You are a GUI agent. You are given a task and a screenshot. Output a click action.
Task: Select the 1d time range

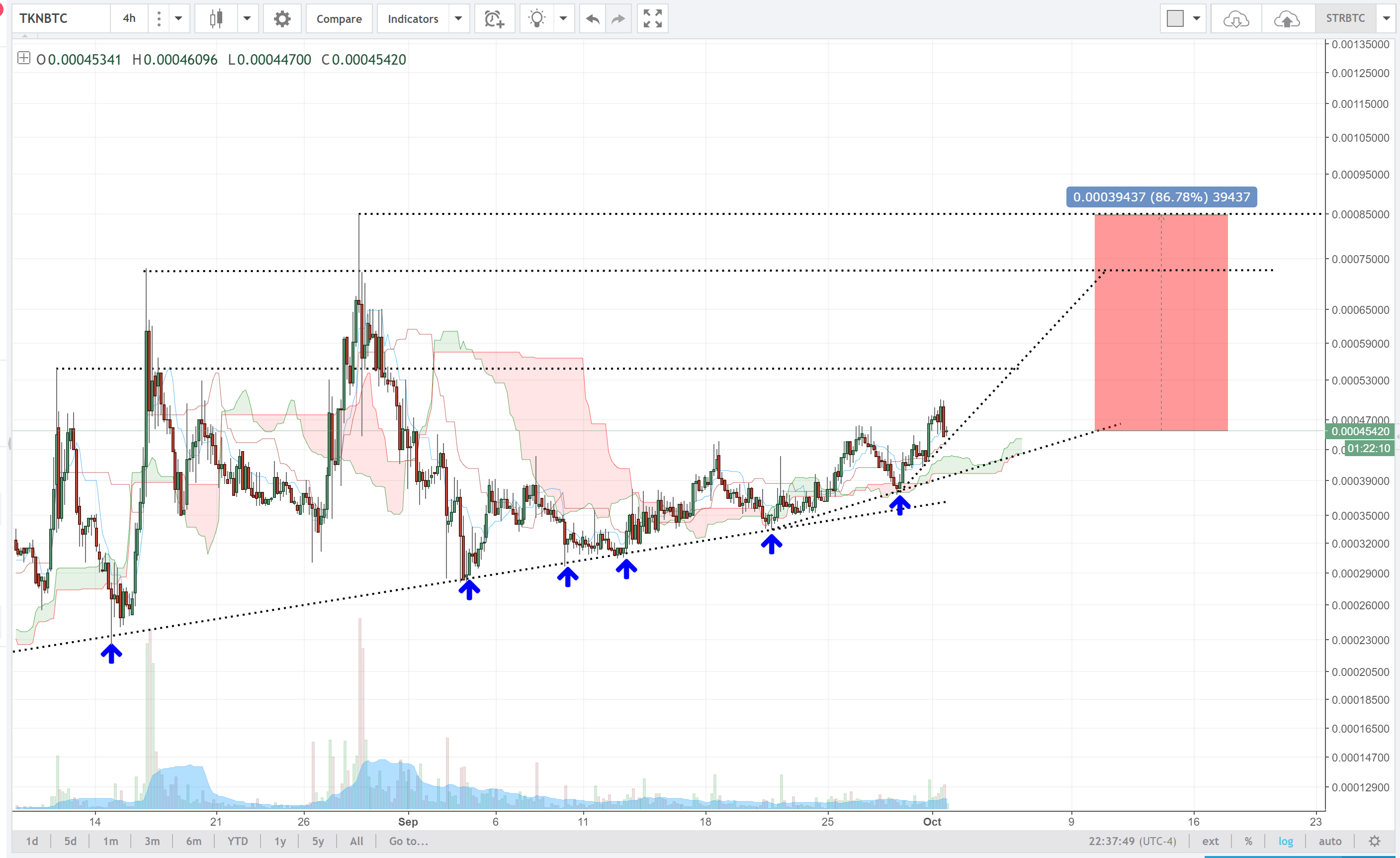tap(32, 841)
